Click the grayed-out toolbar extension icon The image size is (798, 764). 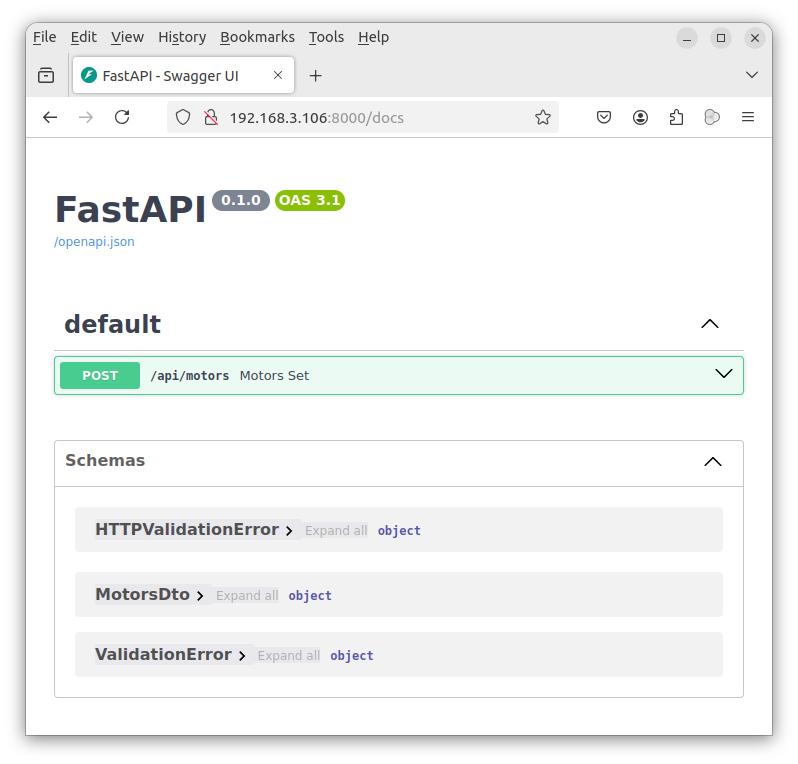coord(712,118)
